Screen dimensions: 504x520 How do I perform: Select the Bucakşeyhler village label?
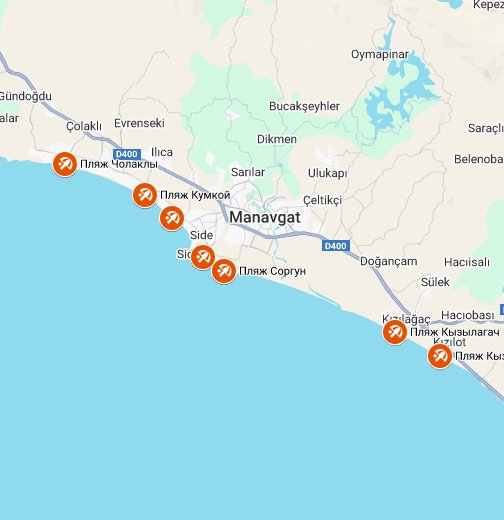tap(304, 106)
